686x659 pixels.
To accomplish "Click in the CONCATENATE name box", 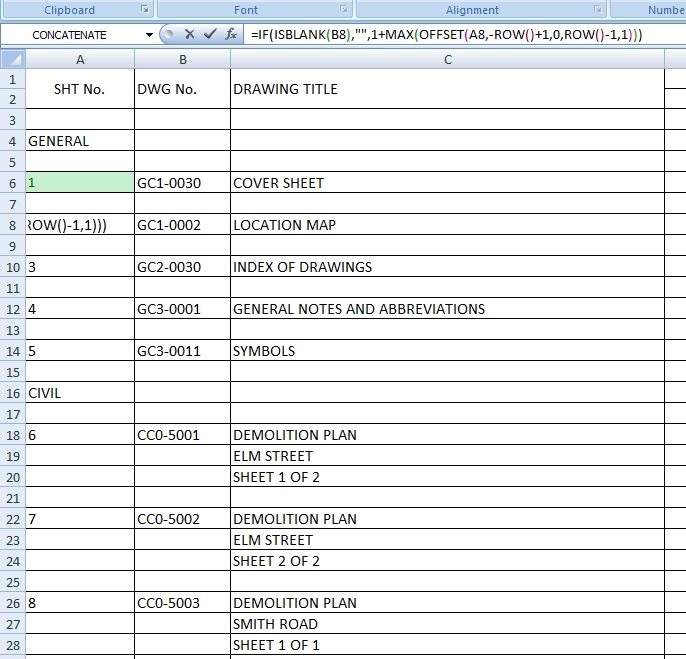I will click(72, 35).
